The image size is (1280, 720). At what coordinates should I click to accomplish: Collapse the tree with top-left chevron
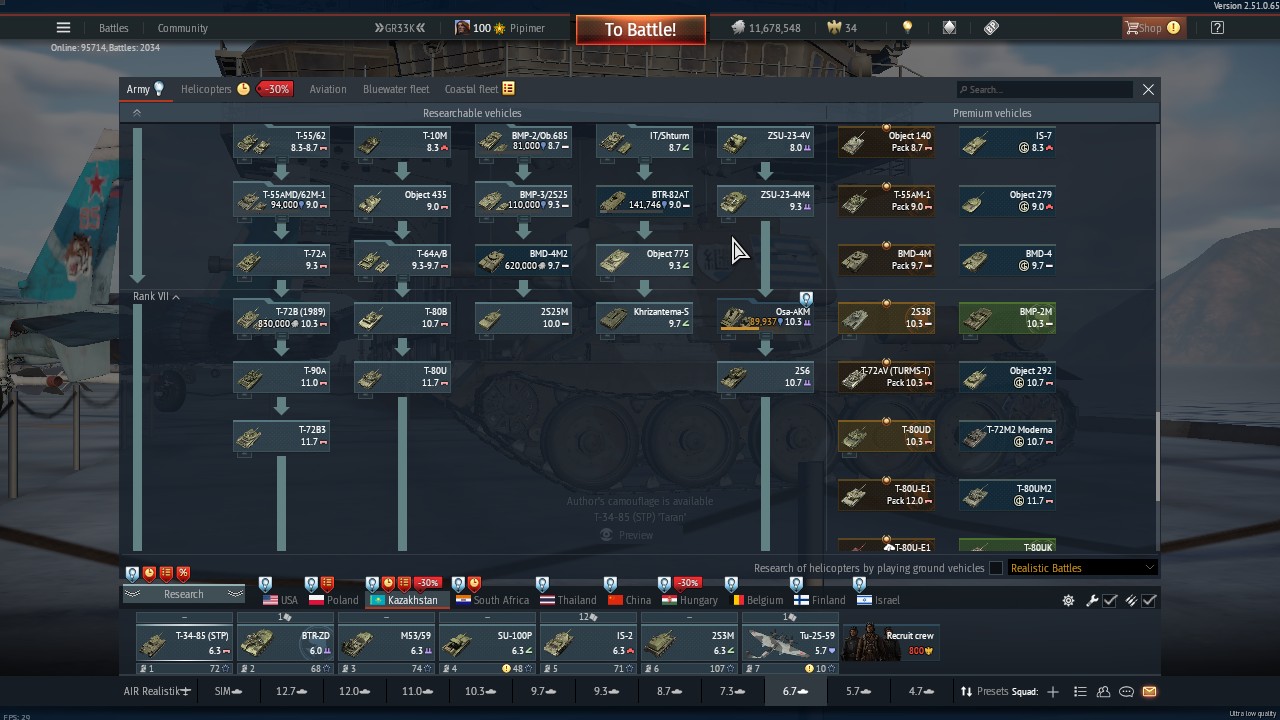pyautogui.click(x=137, y=113)
